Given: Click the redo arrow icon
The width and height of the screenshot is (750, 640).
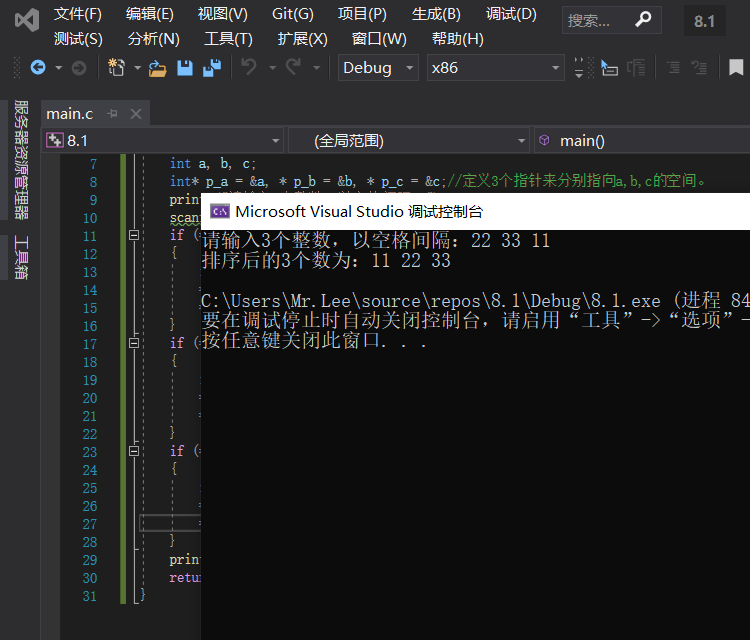Looking at the screenshot, I should pyautogui.click(x=294, y=67).
